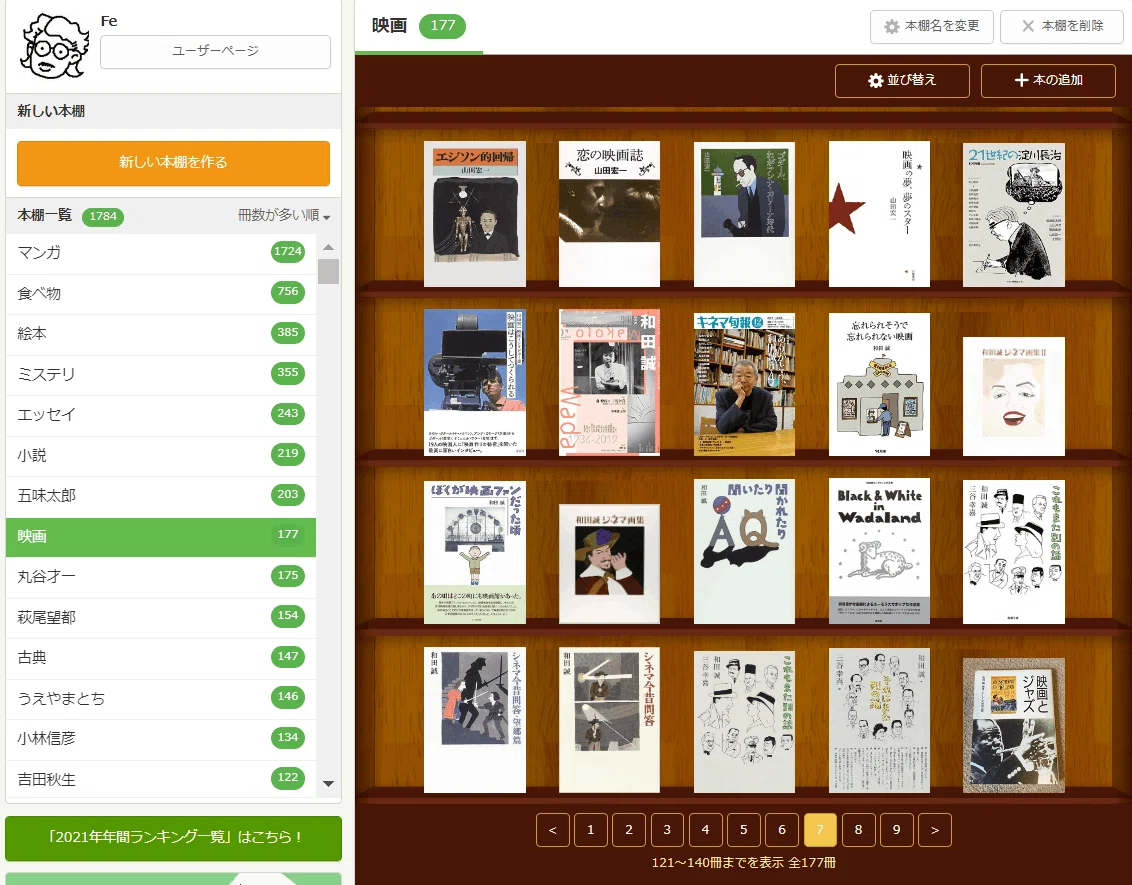Open the 吉田秋生 shelf

tap(161, 779)
